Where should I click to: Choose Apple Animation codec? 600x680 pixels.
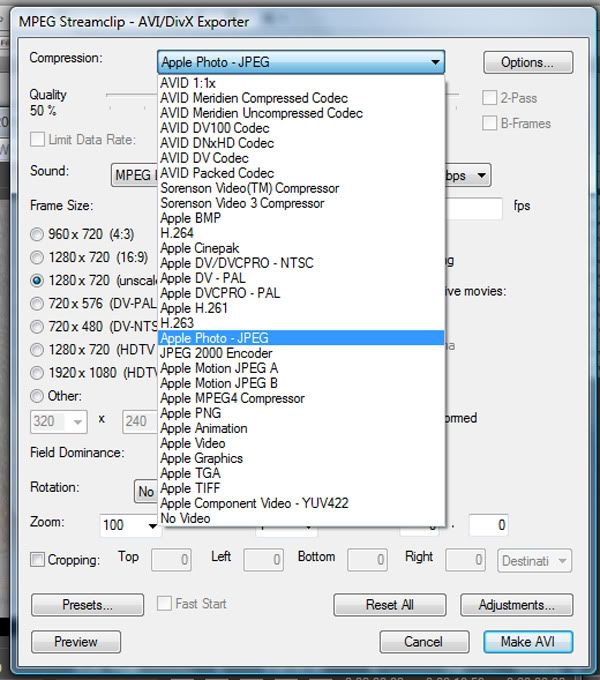[x=301, y=428]
